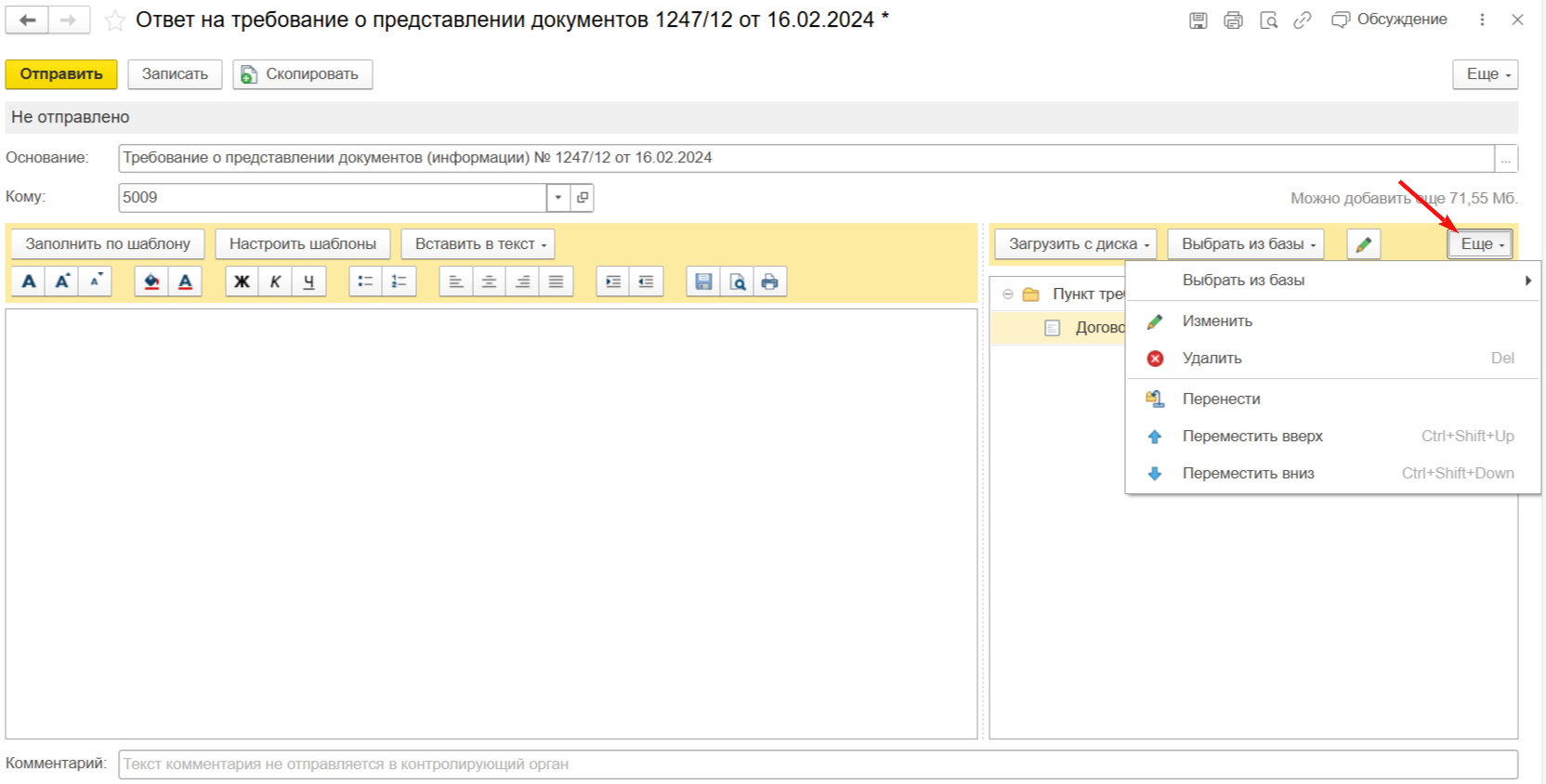Viewport: 1546px width, 784px height.
Task: Click inside the main text editor area
Action: [491, 524]
